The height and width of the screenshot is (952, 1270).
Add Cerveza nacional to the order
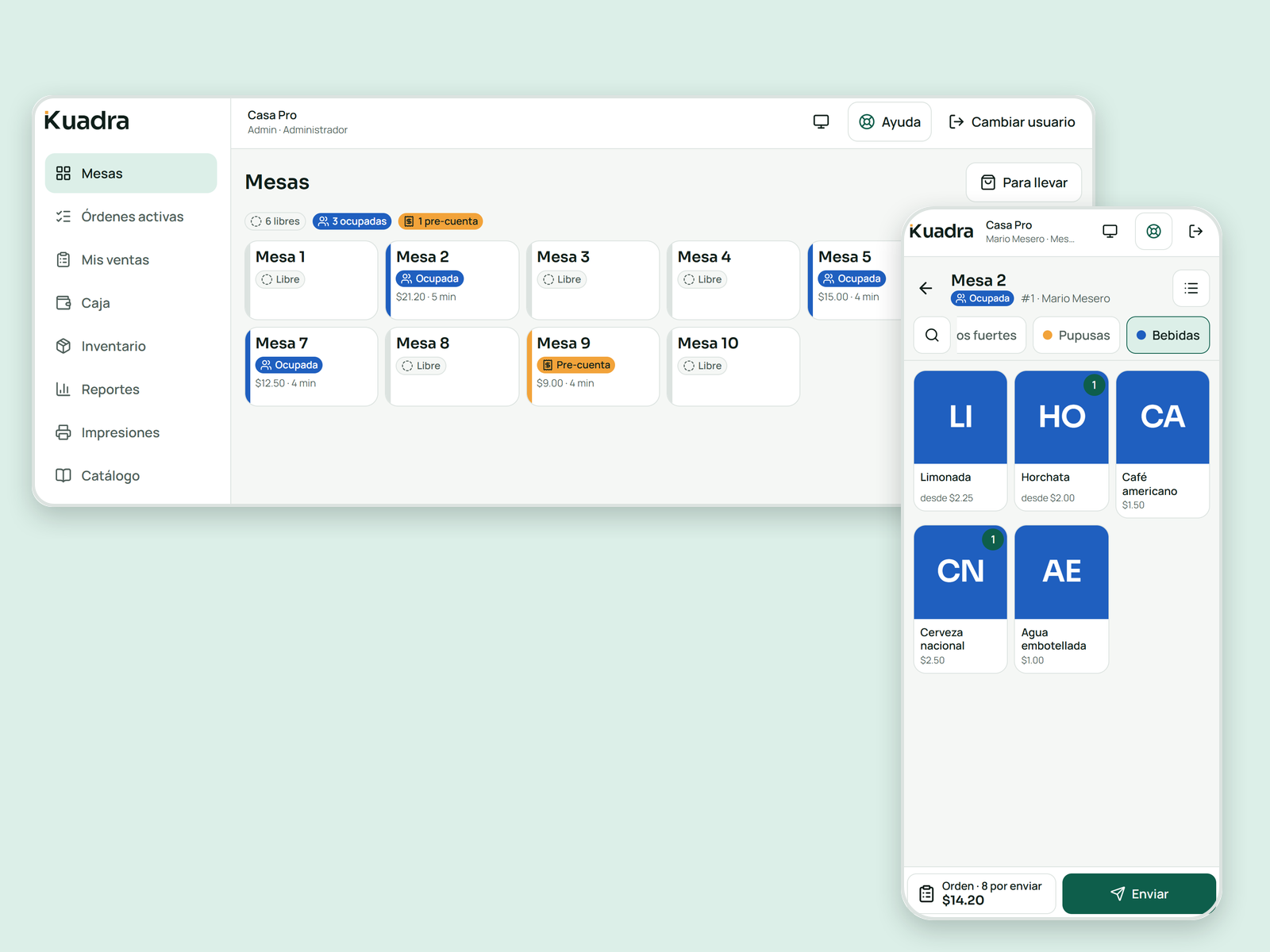(960, 599)
